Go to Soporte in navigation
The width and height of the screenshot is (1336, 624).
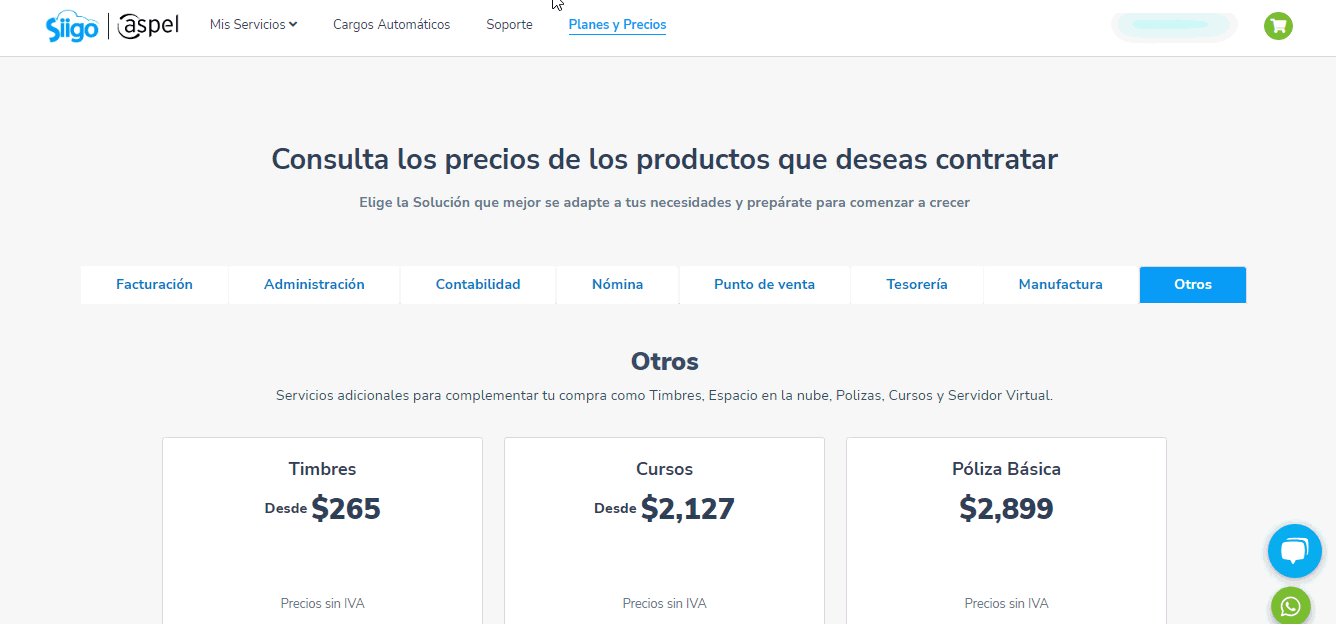pos(509,24)
